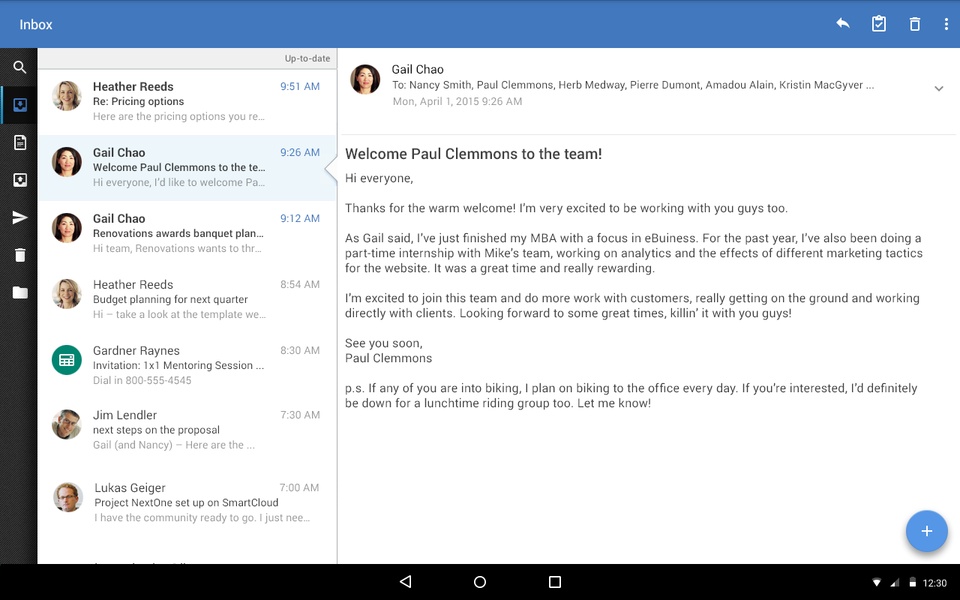
Task: Click the recipient list starting with Nancy Smith
Action: click(633, 85)
